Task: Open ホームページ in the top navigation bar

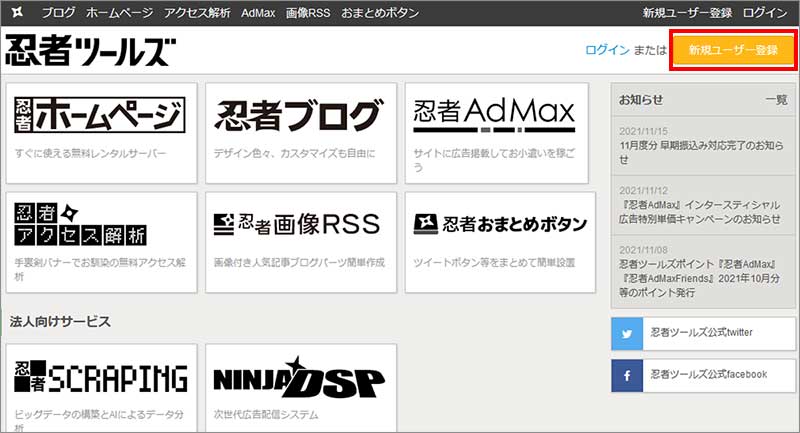Action: coord(119,13)
